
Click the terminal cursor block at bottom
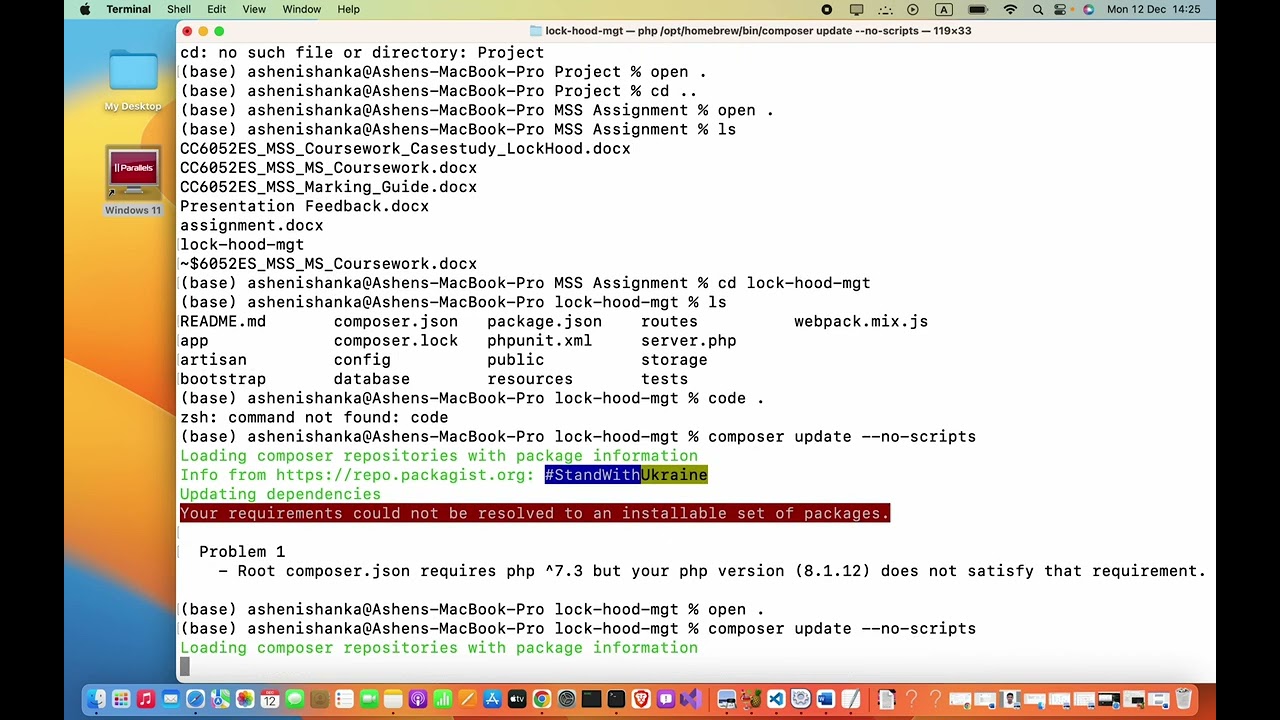coord(184,667)
